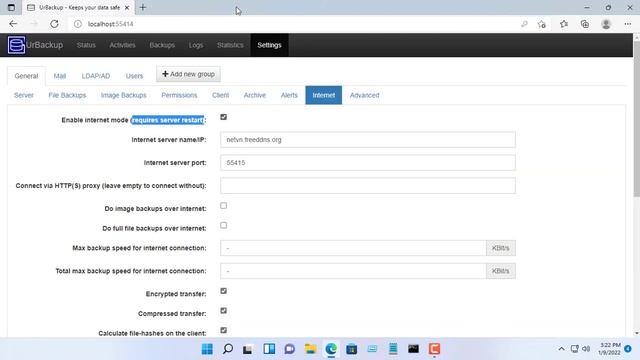
Task: Reload the page with refresh icon
Action: (54, 24)
